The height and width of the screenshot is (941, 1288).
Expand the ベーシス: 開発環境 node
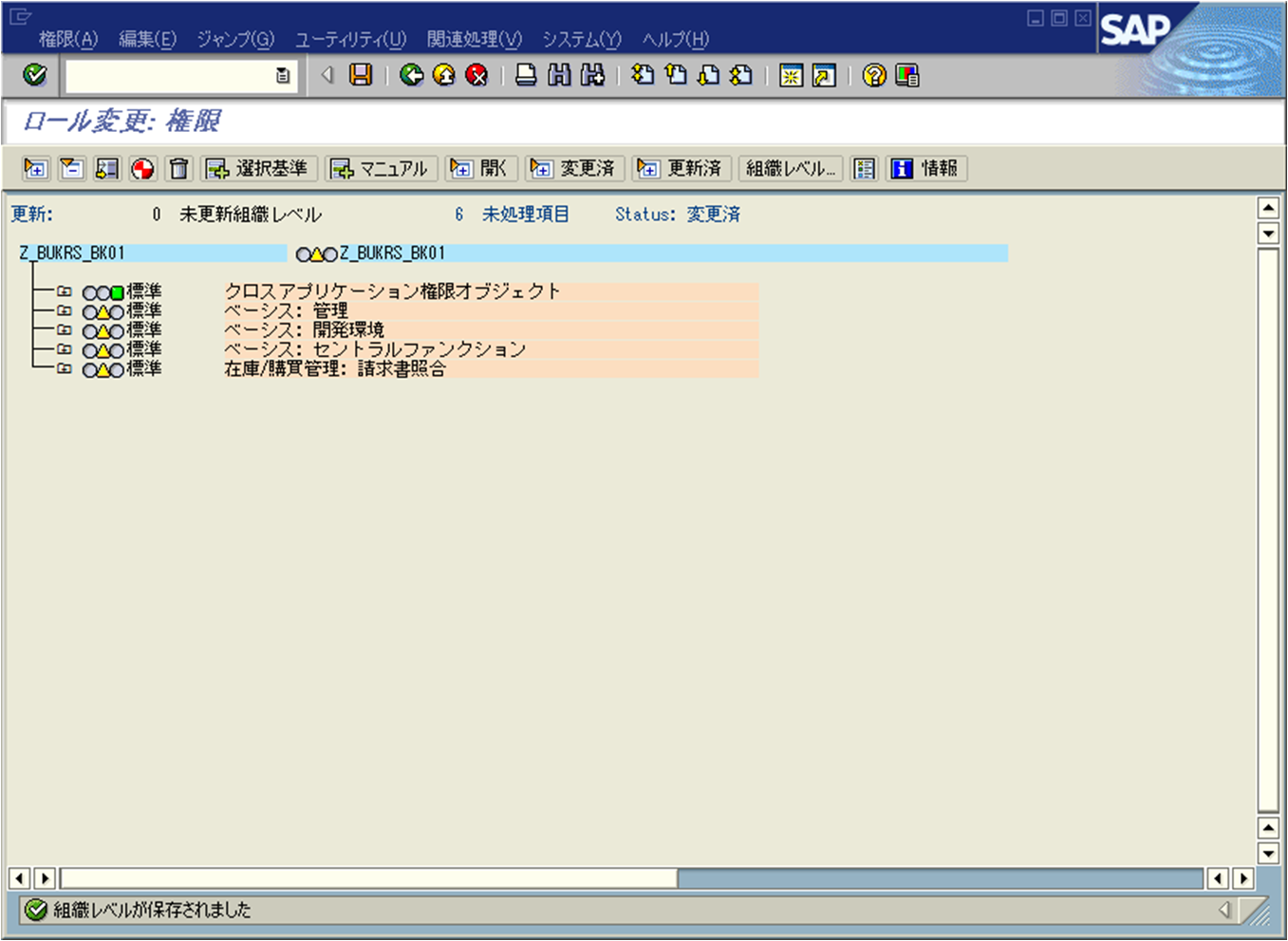click(x=65, y=329)
